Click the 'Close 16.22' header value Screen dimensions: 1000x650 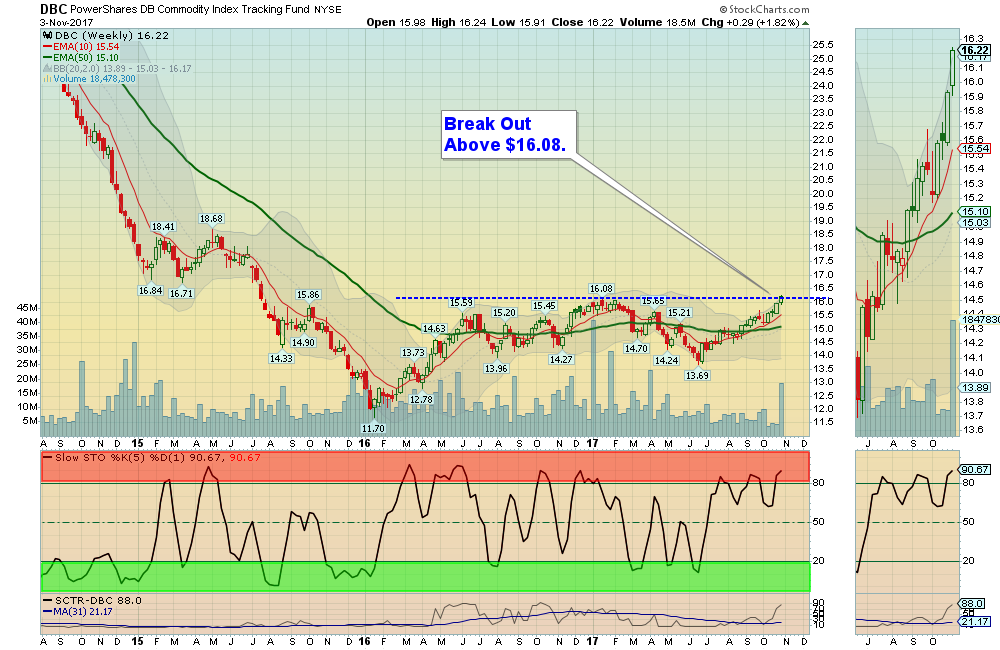[x=582, y=22]
